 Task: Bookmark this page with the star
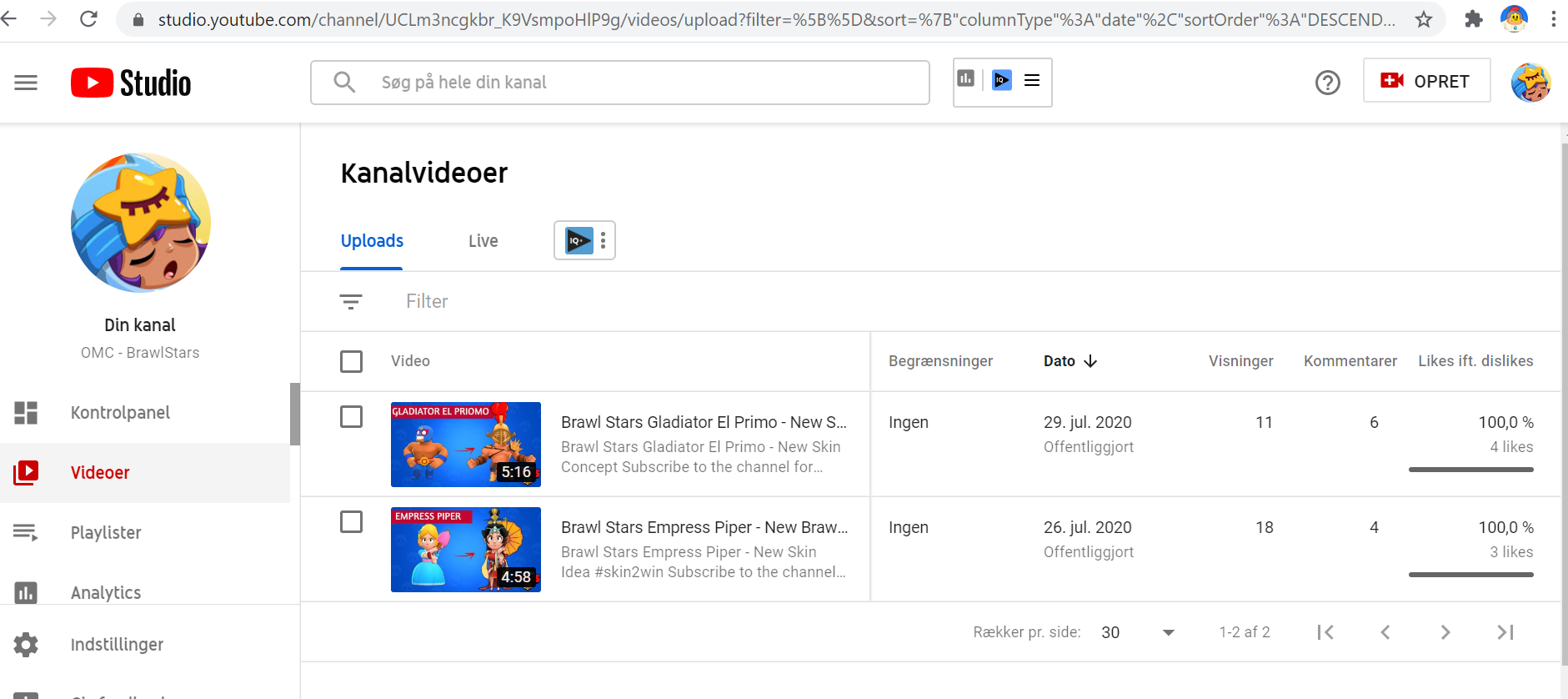tap(1424, 19)
